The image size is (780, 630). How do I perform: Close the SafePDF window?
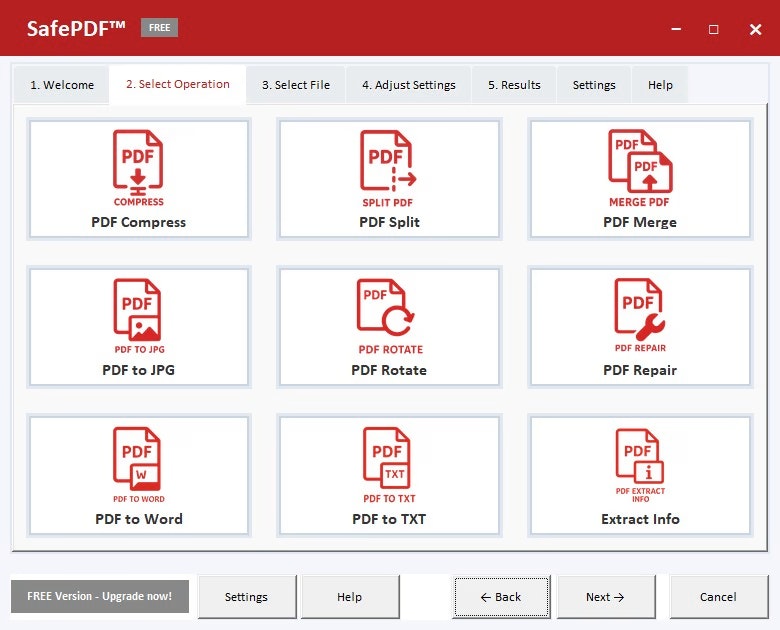click(755, 29)
